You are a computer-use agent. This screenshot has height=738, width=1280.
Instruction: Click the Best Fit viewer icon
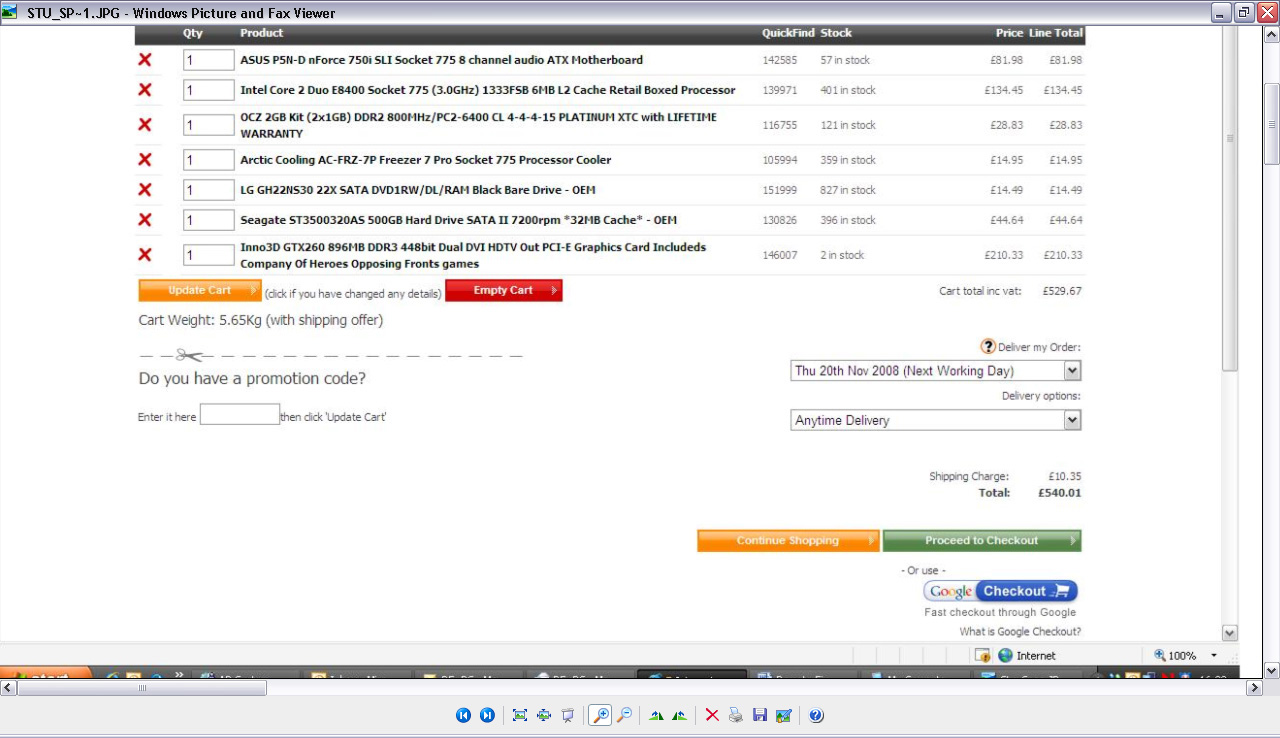(520, 715)
